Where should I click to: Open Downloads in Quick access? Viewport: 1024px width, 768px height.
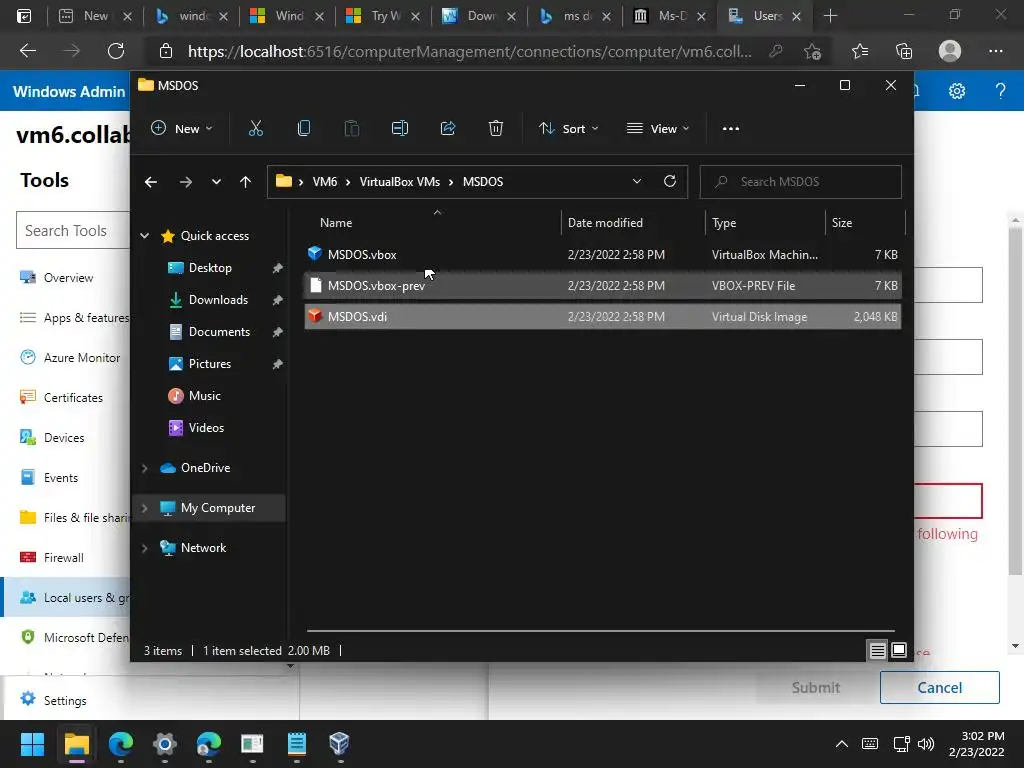pos(218,300)
